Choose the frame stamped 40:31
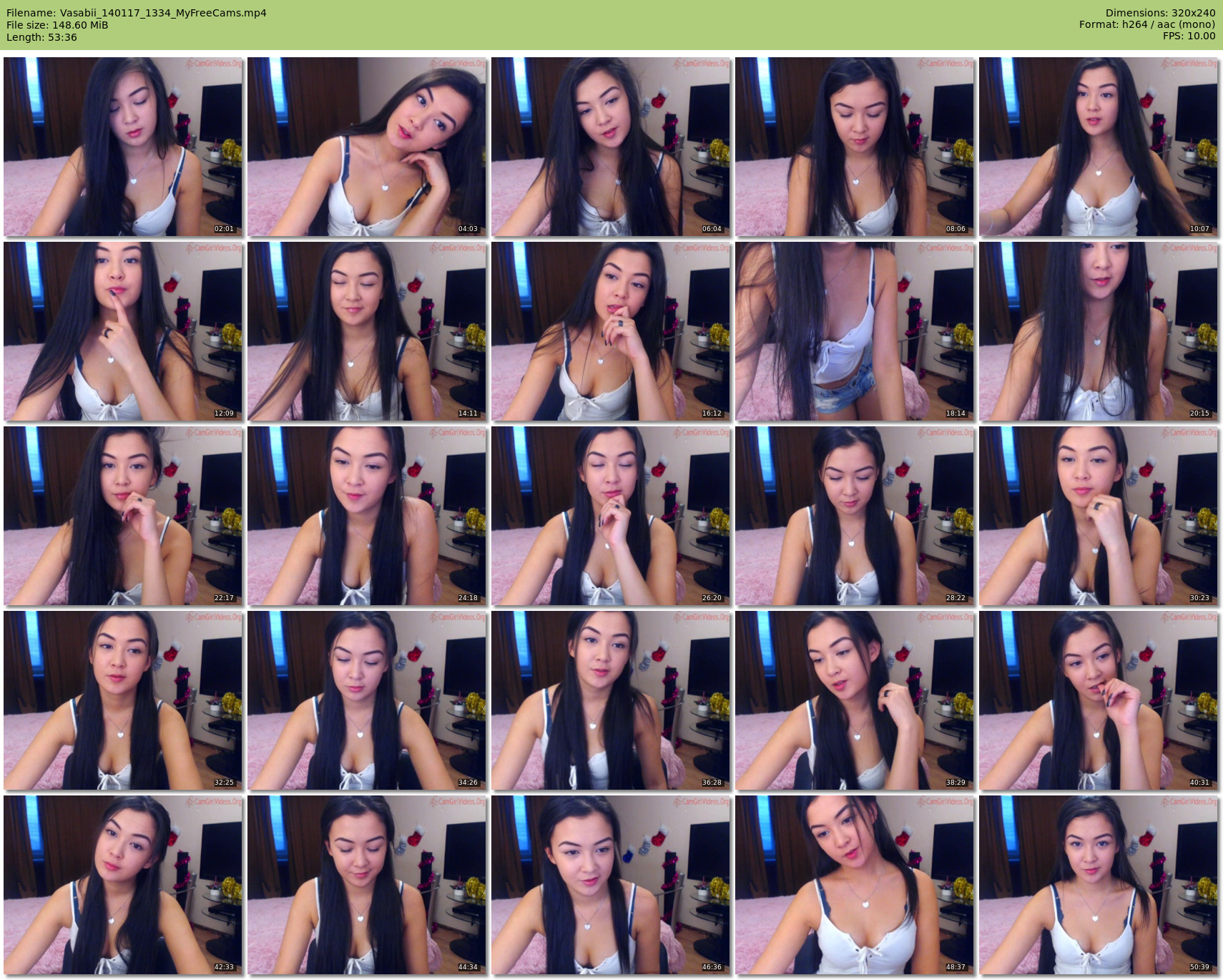This screenshot has height=980, width=1223. pyautogui.click(x=1099, y=700)
